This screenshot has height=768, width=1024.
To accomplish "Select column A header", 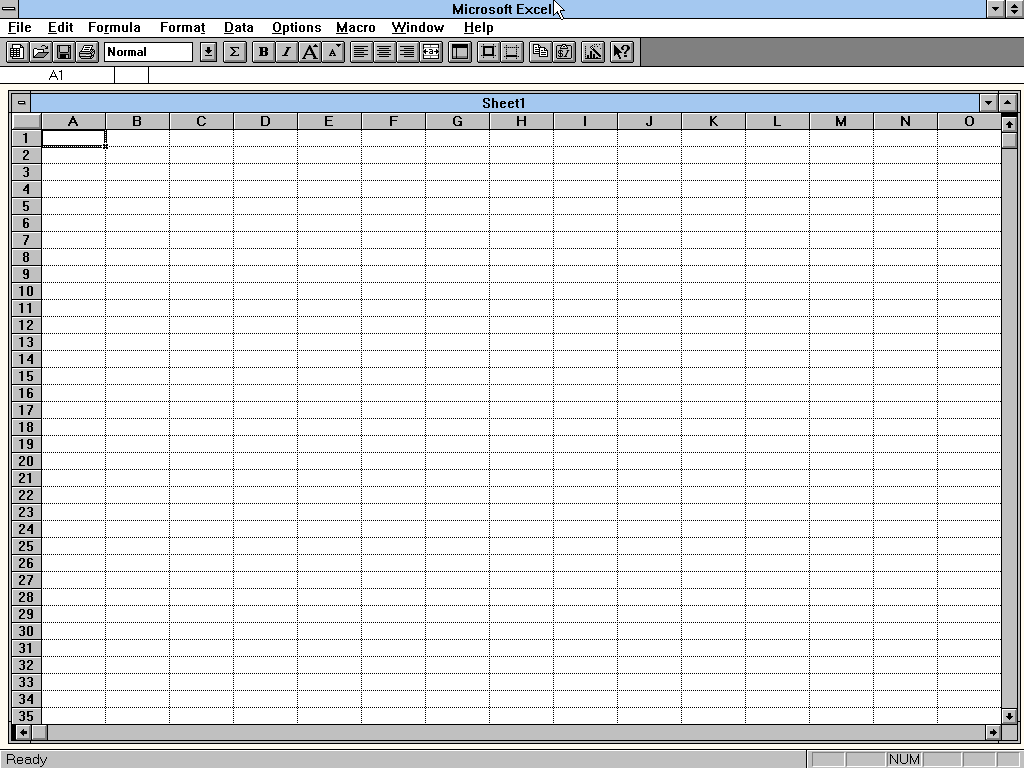I will tap(73, 121).
